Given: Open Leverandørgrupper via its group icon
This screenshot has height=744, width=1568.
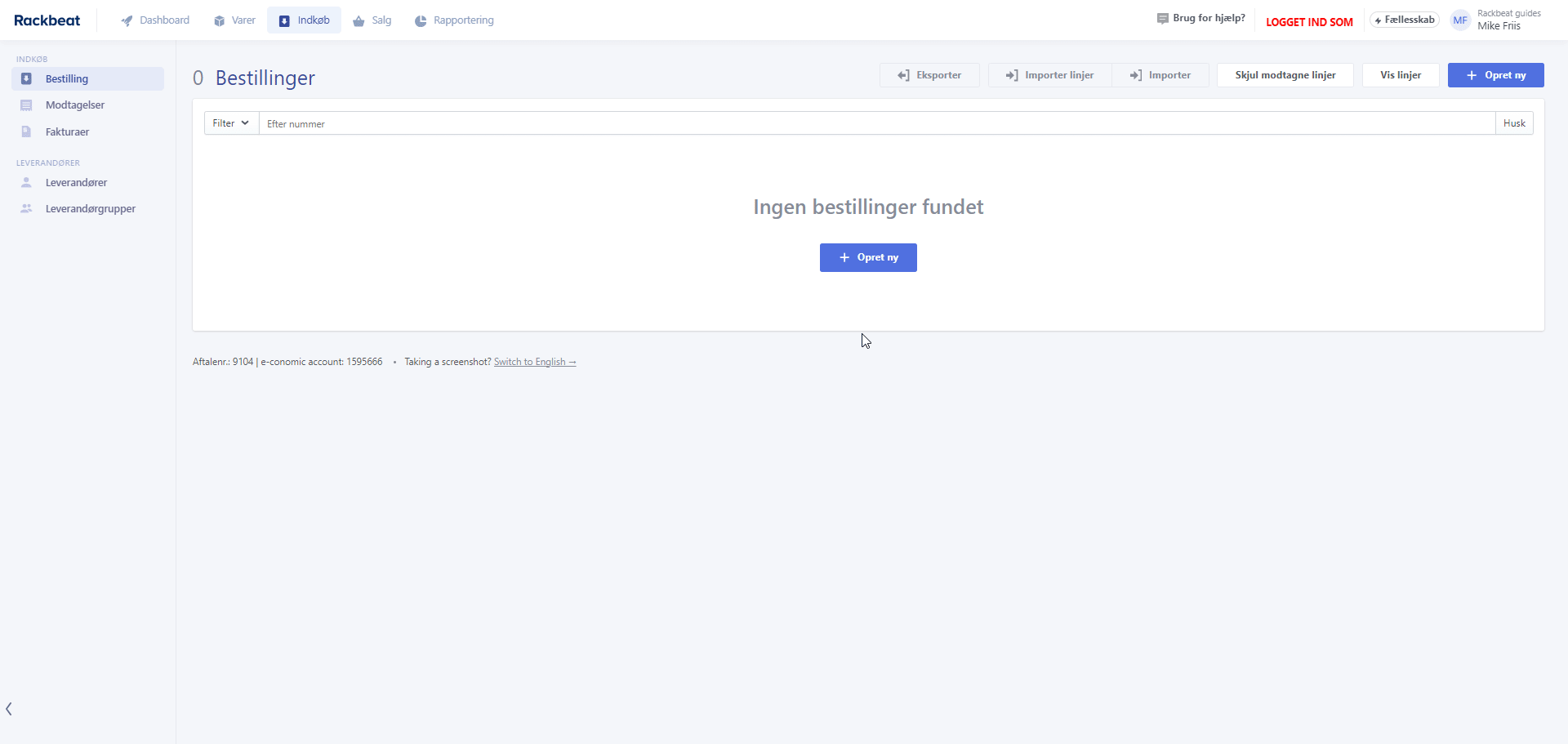Looking at the screenshot, I should pos(27,208).
